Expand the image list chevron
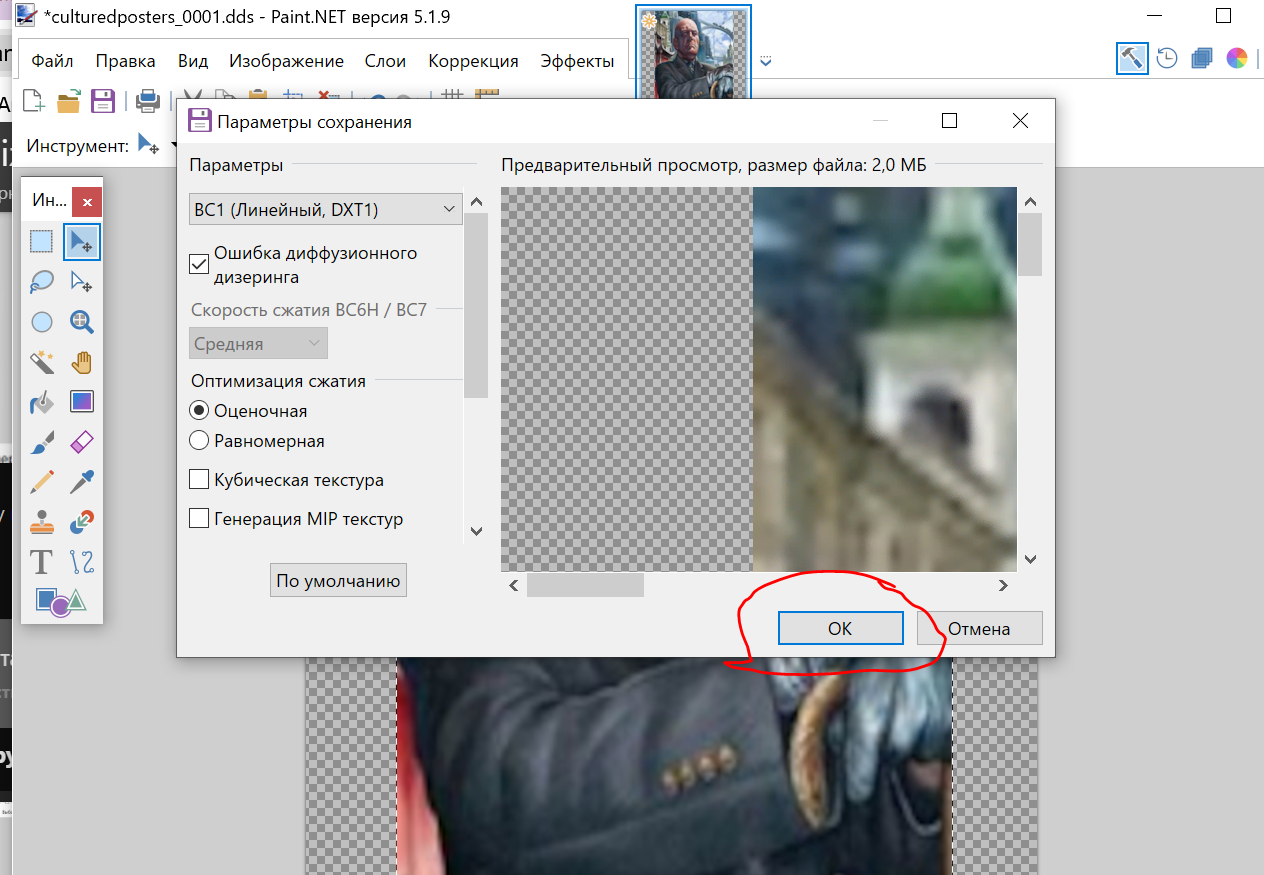 pos(766,62)
